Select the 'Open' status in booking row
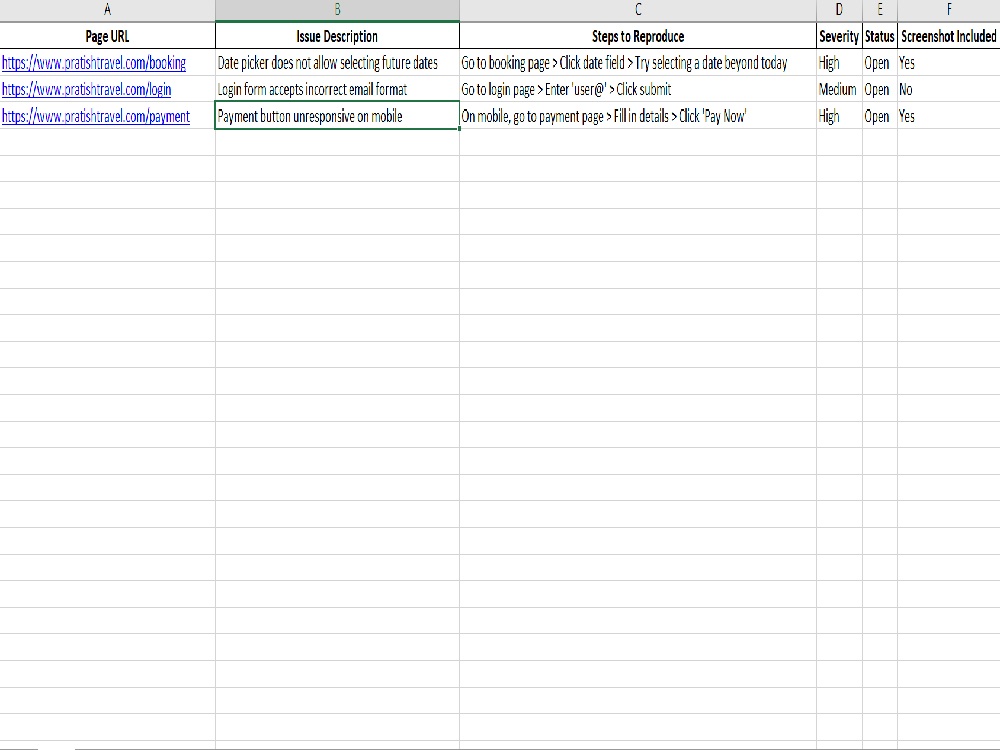 (x=880, y=62)
